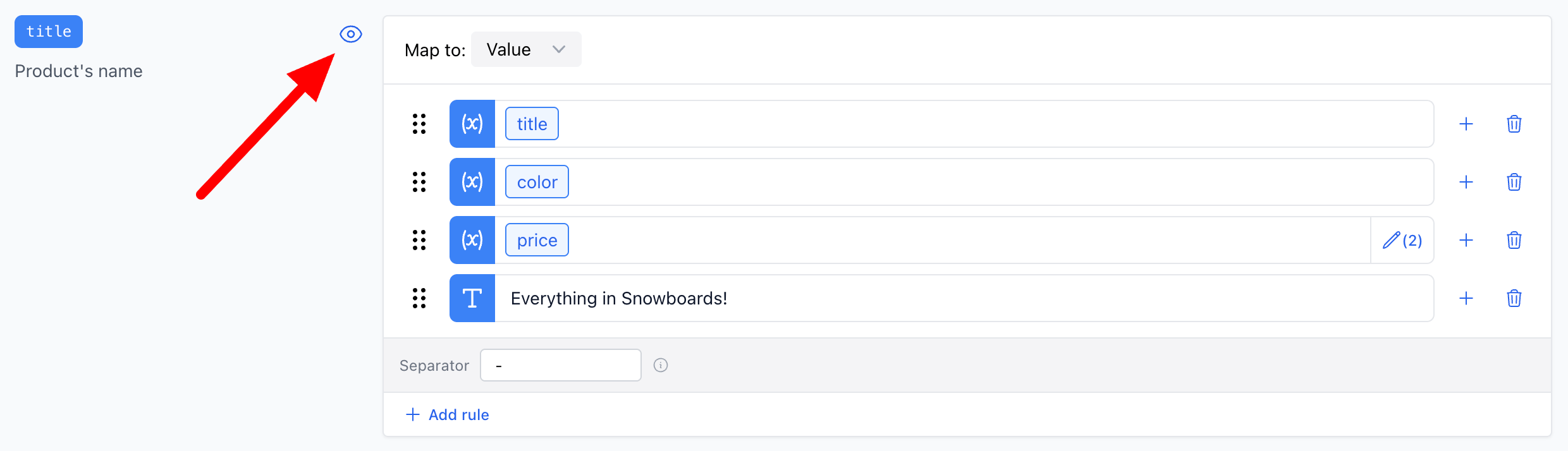
Task: Open the Map to Value dropdown
Action: pos(525,50)
